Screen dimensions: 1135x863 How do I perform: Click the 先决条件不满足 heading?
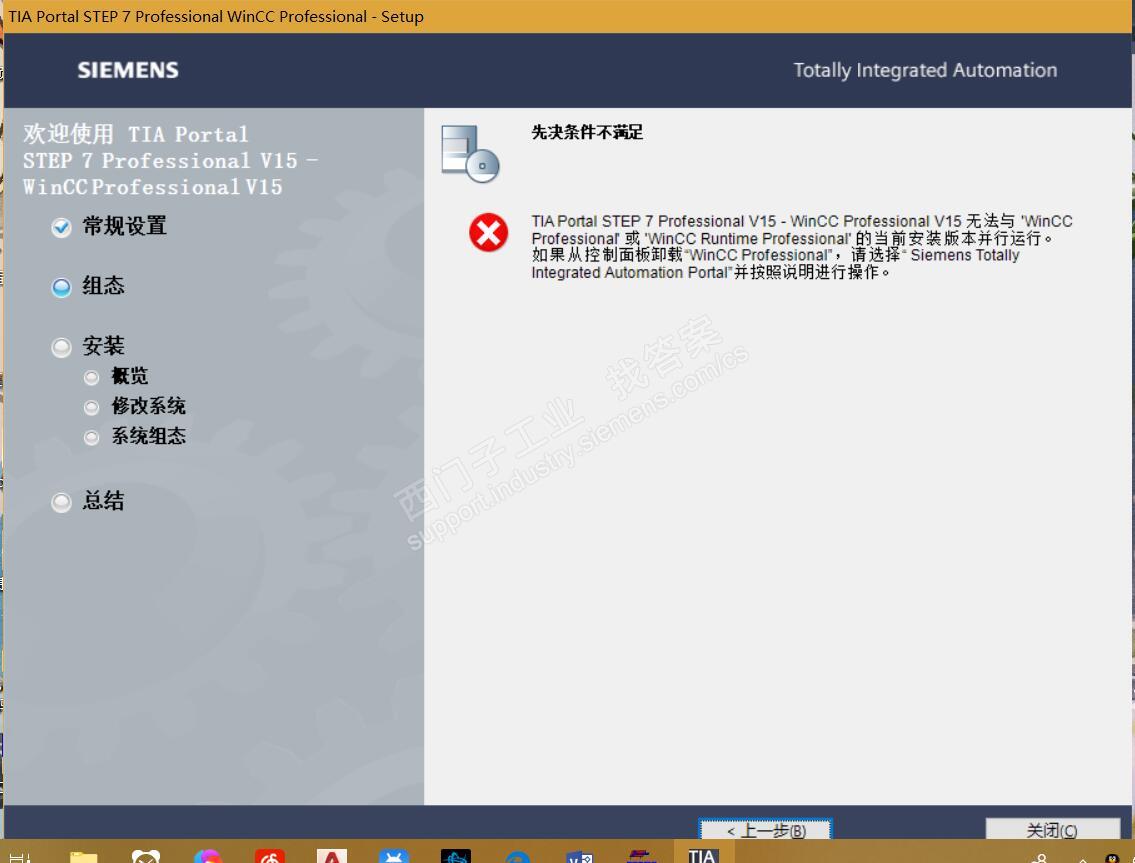(587, 132)
